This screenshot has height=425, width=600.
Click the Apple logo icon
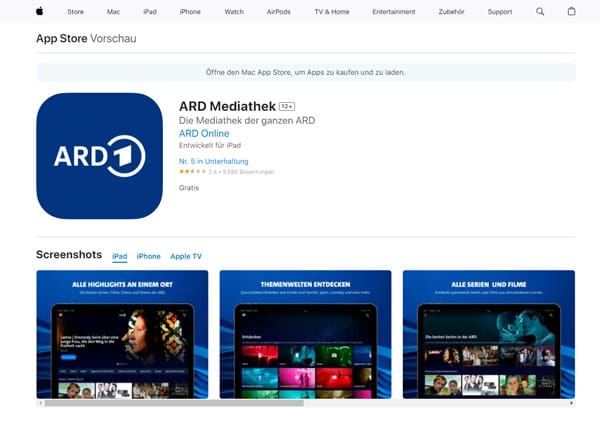tap(39, 11)
